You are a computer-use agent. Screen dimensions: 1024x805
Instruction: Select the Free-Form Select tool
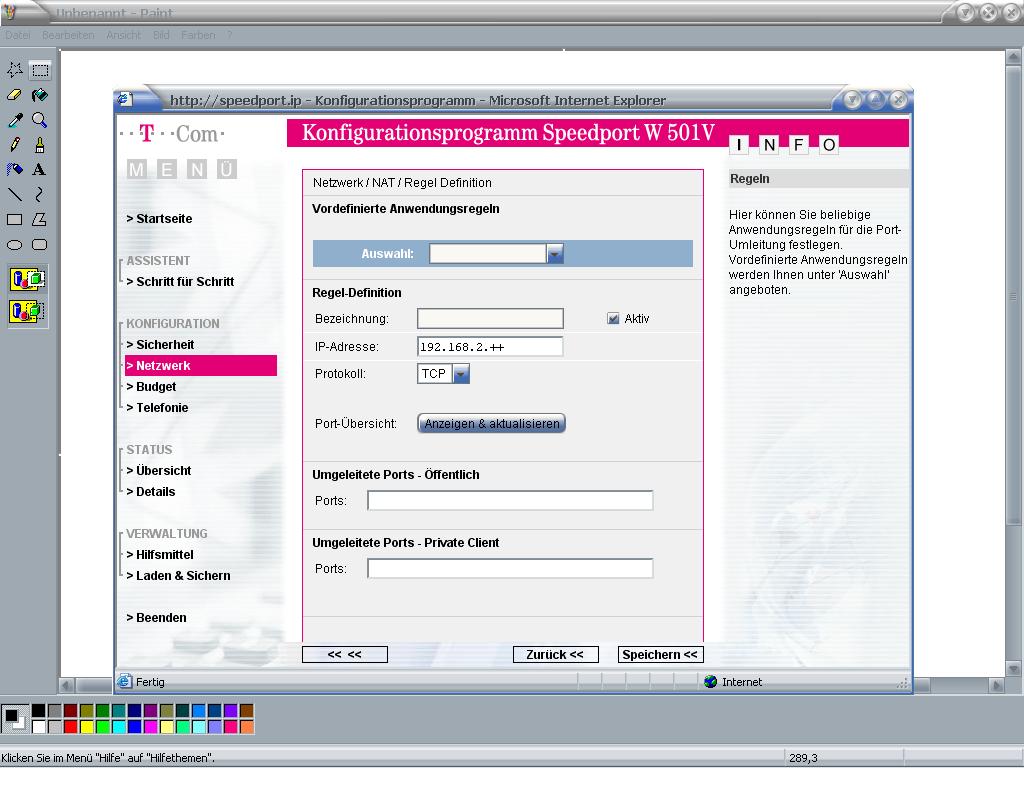(x=15, y=70)
